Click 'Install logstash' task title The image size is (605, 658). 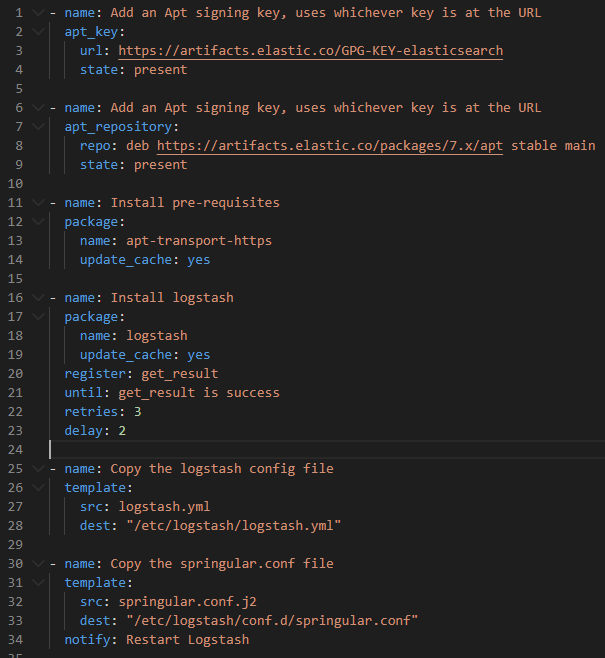coord(172,298)
